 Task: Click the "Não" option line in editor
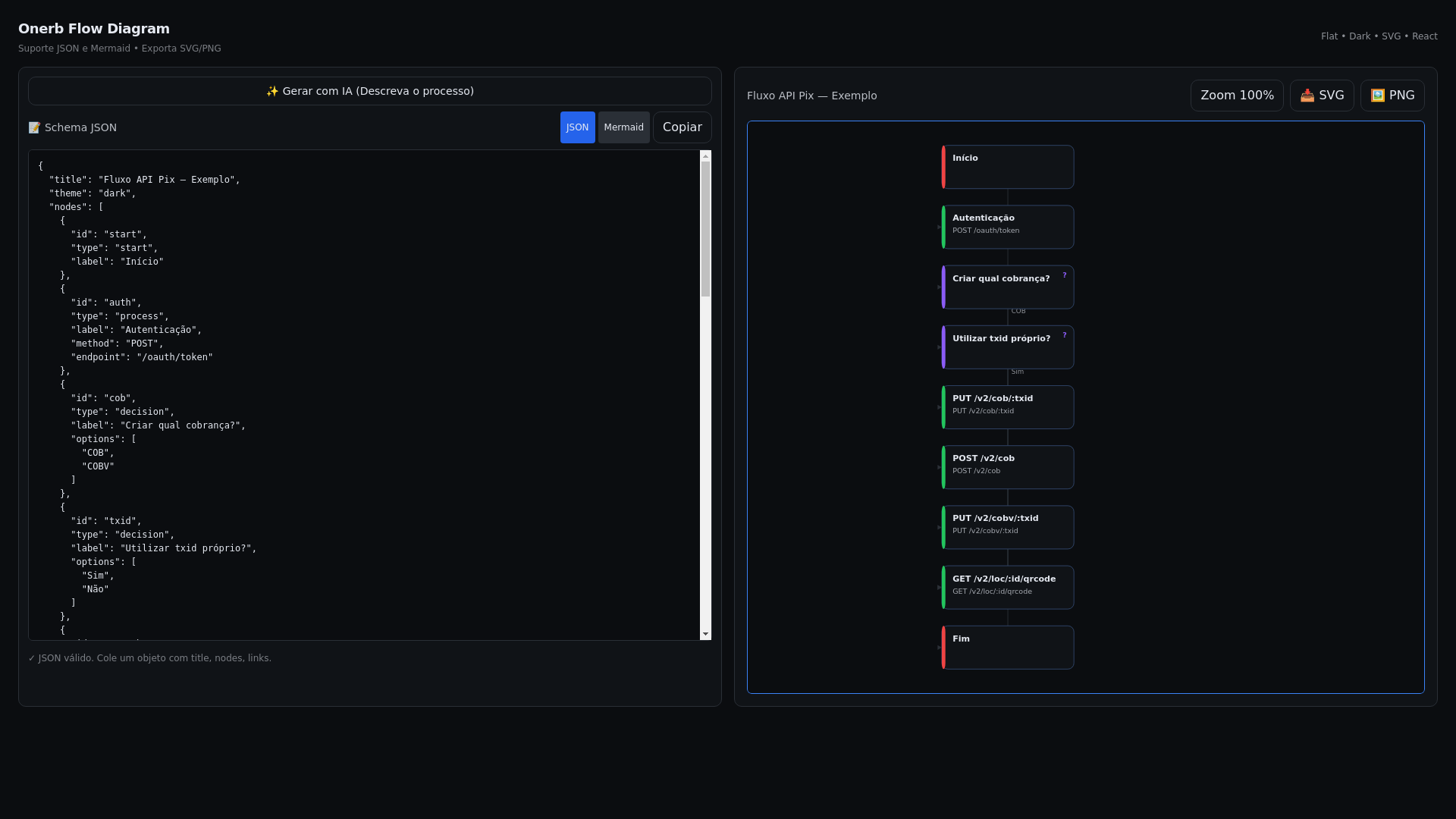pos(96,589)
